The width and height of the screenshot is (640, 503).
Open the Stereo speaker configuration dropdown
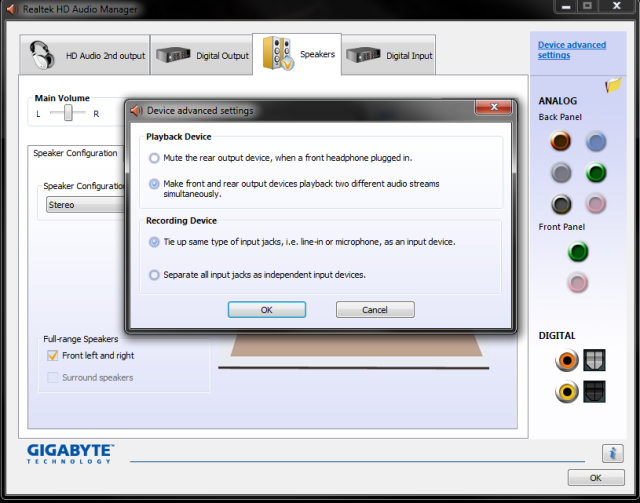click(86, 205)
